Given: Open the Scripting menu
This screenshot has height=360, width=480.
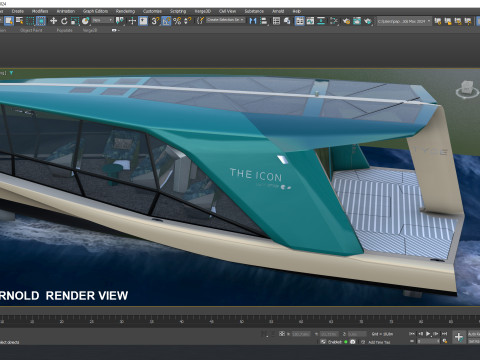Looking at the screenshot, I should tap(178, 11).
